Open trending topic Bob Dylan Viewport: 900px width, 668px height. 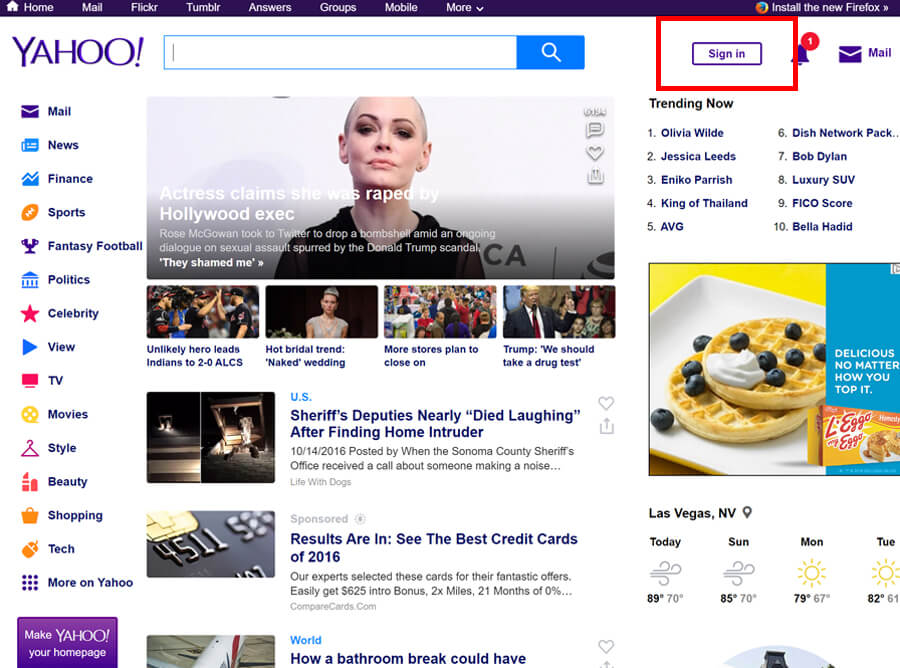[819, 156]
